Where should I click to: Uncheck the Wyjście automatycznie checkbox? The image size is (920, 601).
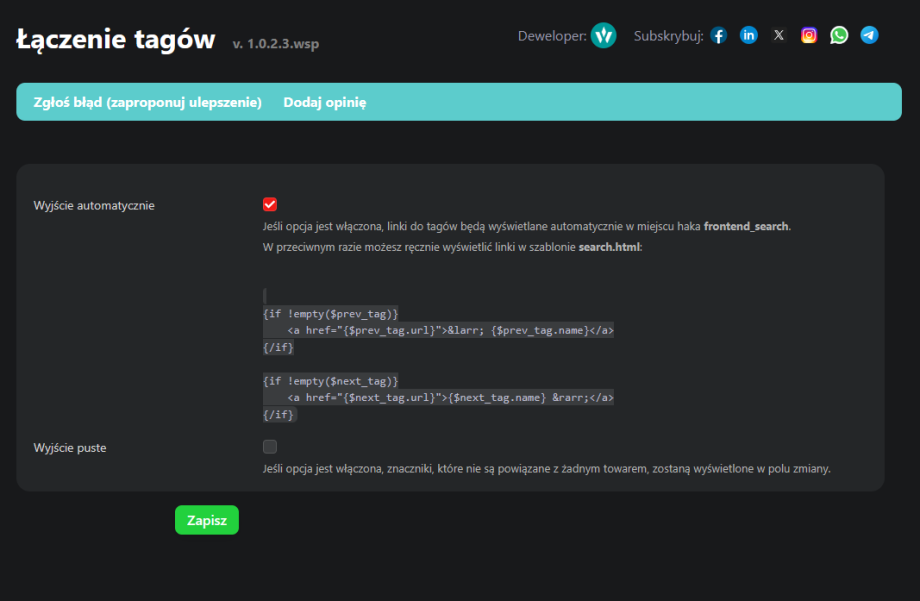(x=270, y=205)
